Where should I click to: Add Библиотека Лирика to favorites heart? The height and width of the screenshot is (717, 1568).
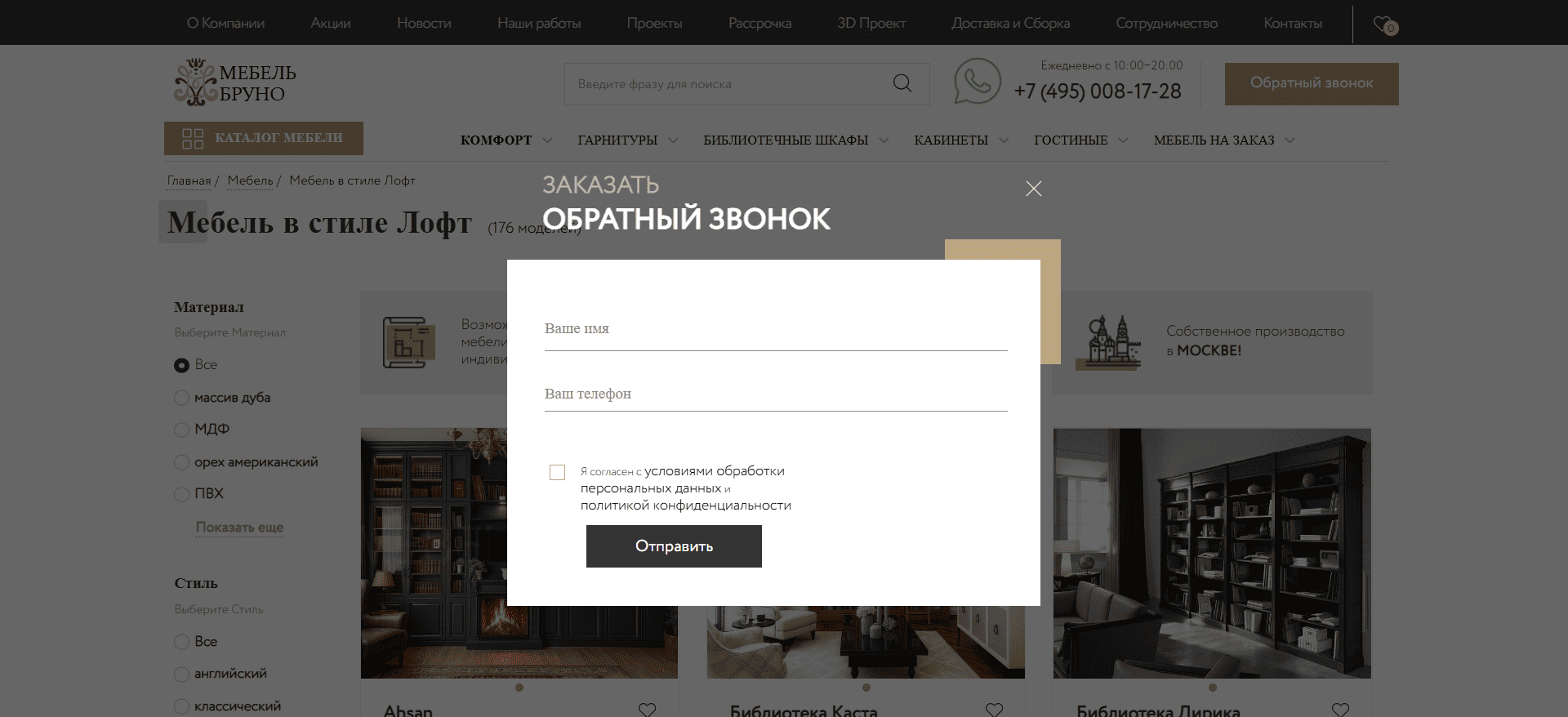pos(1340,710)
